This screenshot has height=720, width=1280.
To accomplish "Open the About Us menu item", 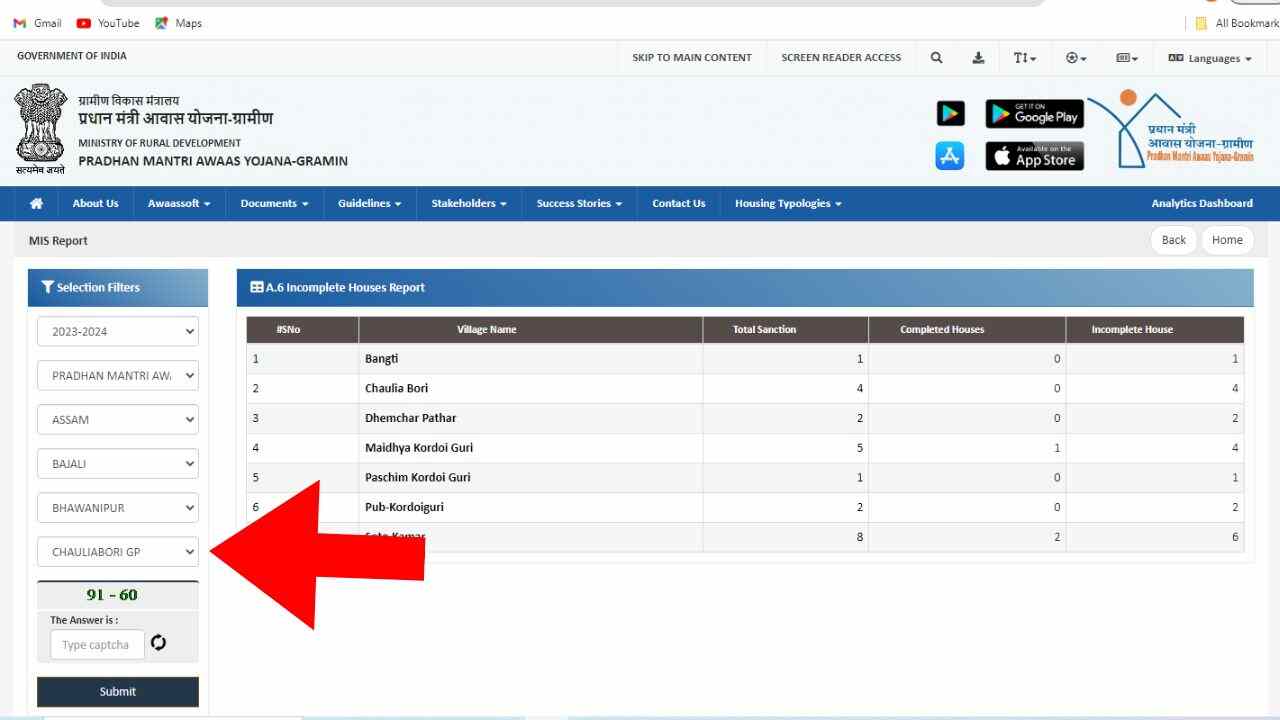I will click(x=95, y=203).
